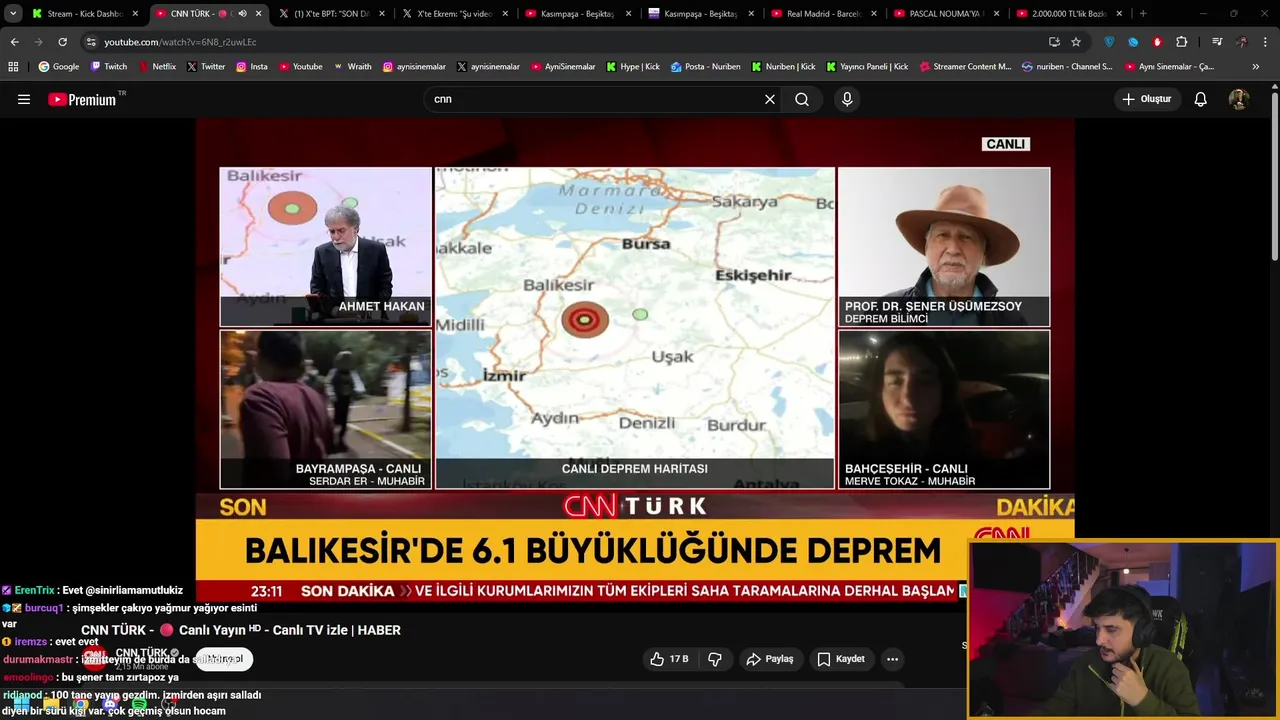Open the blue shield extension icon
Viewport: 1280px width, 720px height.
[1109, 42]
